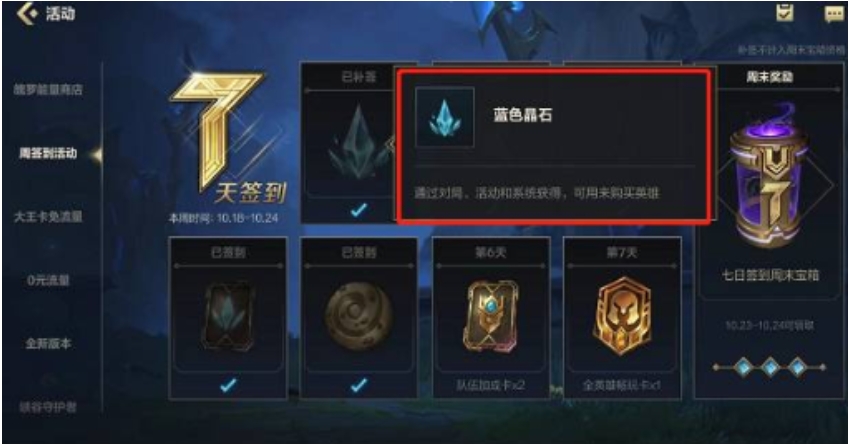Tap the bronze coin reward icon
Viewport: 849px width, 445px height.
pos(359,316)
